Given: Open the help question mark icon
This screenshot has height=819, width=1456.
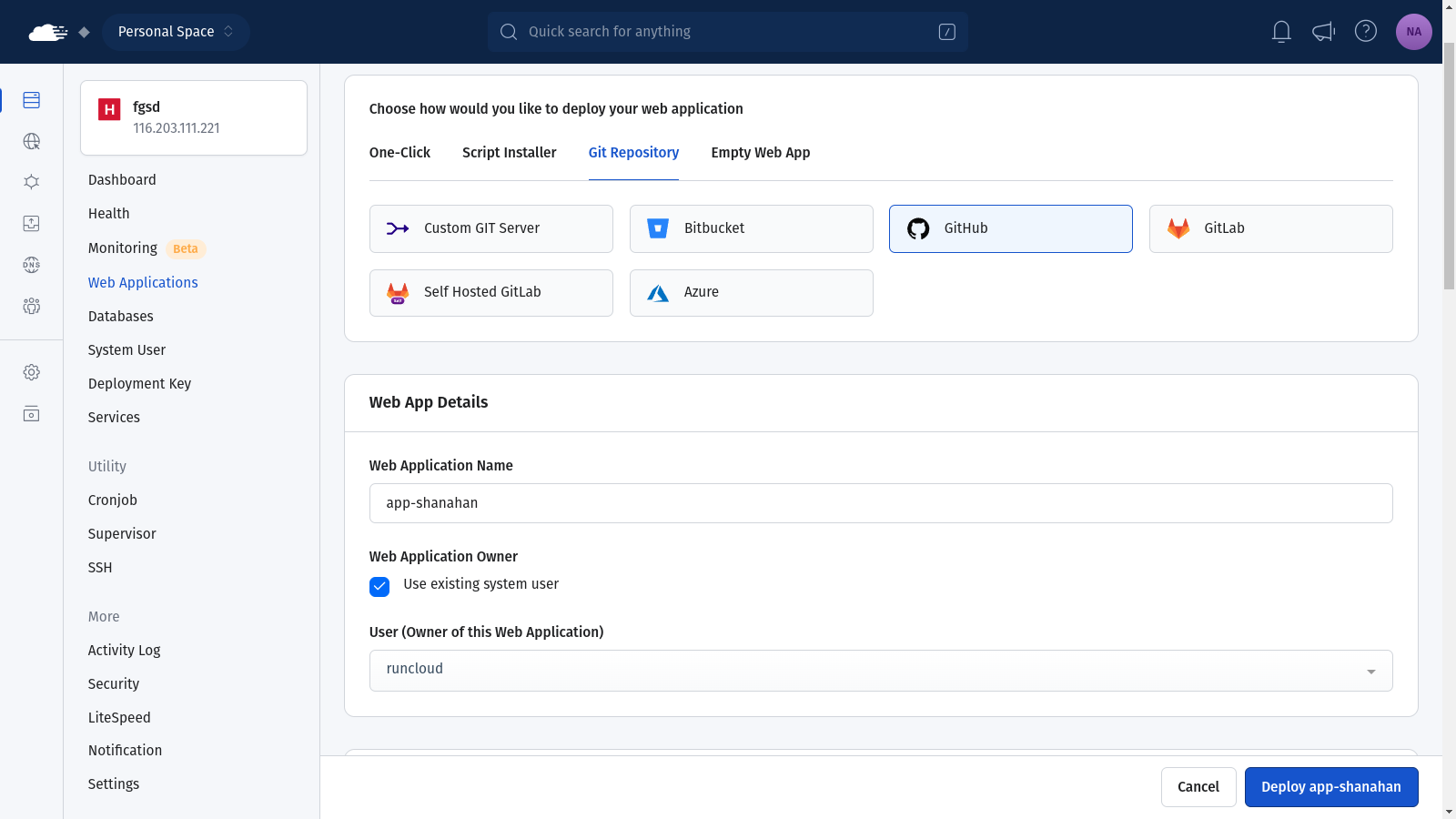Looking at the screenshot, I should (x=1365, y=32).
